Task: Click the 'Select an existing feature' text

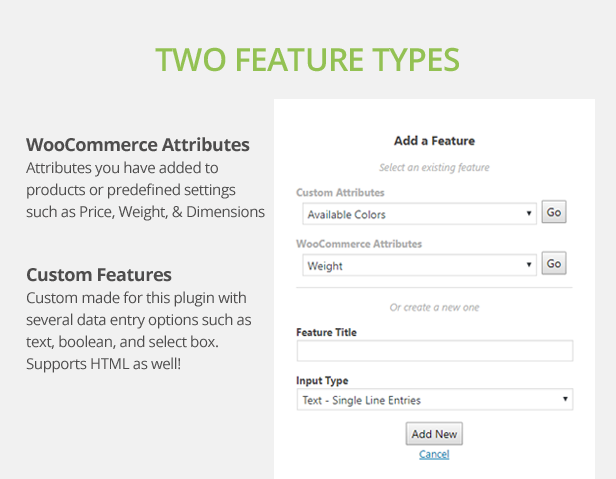Action: (434, 168)
